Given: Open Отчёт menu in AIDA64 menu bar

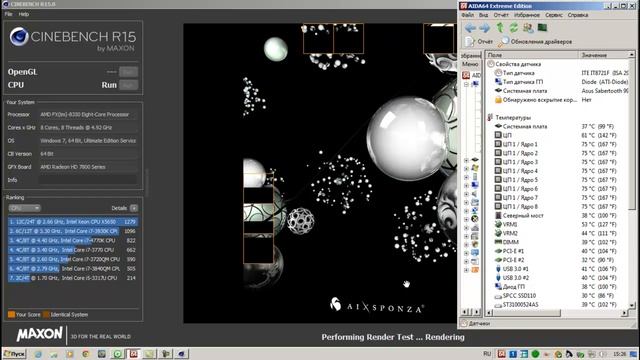Looking at the screenshot, I should [x=501, y=15].
